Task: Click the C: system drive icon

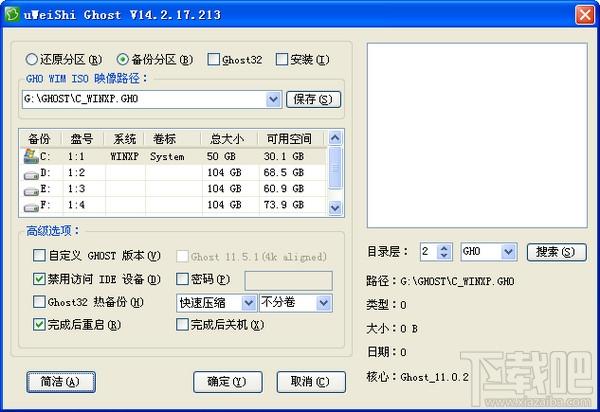Action: click(31, 156)
